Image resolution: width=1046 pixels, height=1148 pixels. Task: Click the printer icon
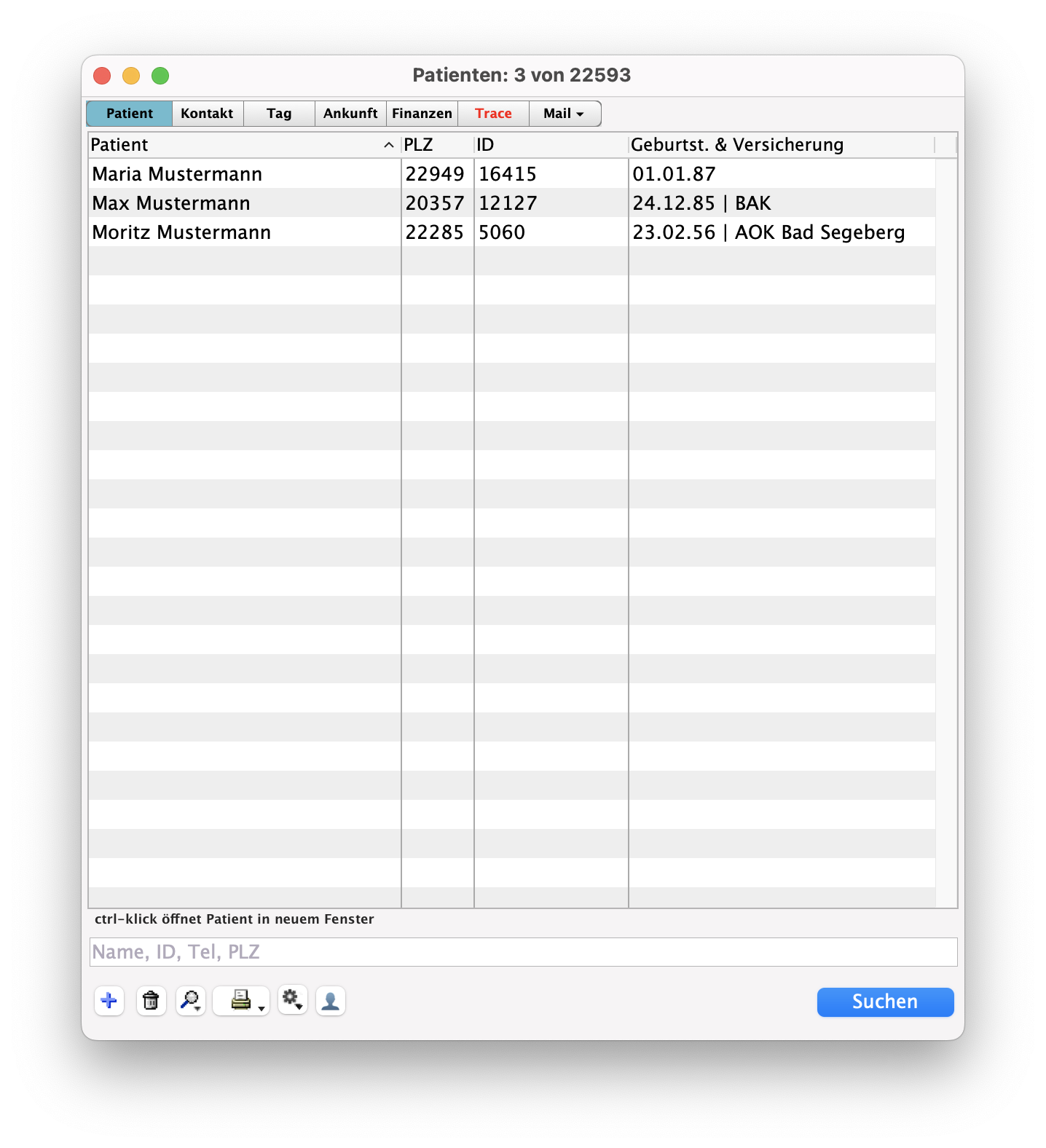(x=239, y=1000)
